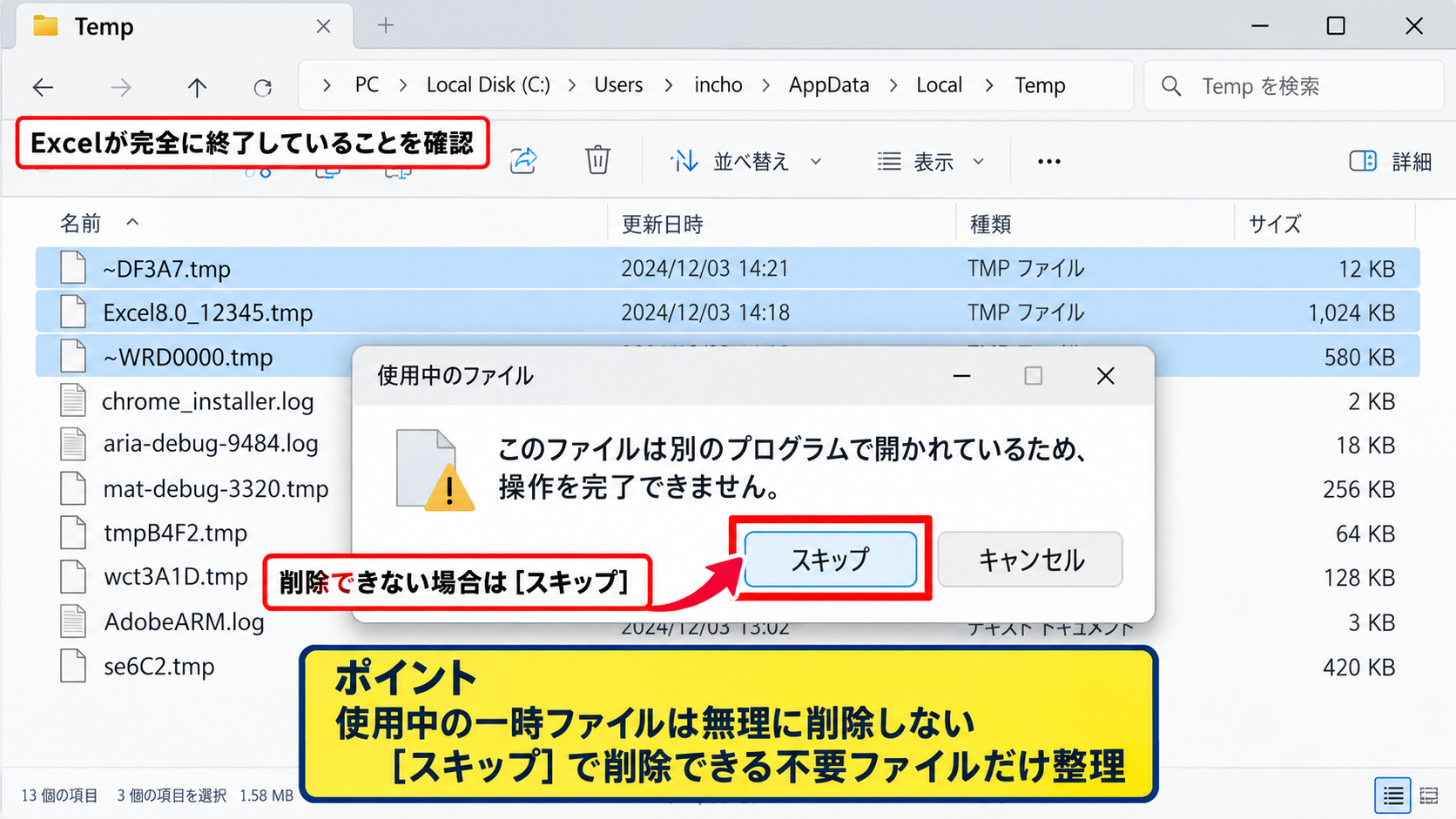Open the 並べ替え sort menu
Viewport: 1456px width, 819px height.
(x=746, y=161)
